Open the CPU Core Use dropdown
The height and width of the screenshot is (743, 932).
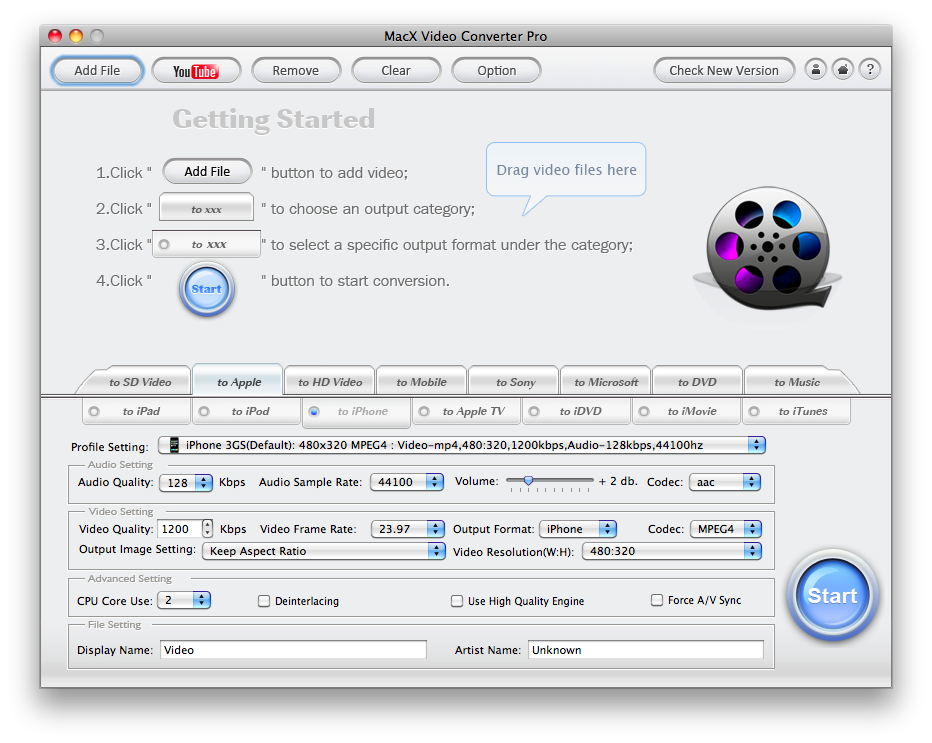184,600
